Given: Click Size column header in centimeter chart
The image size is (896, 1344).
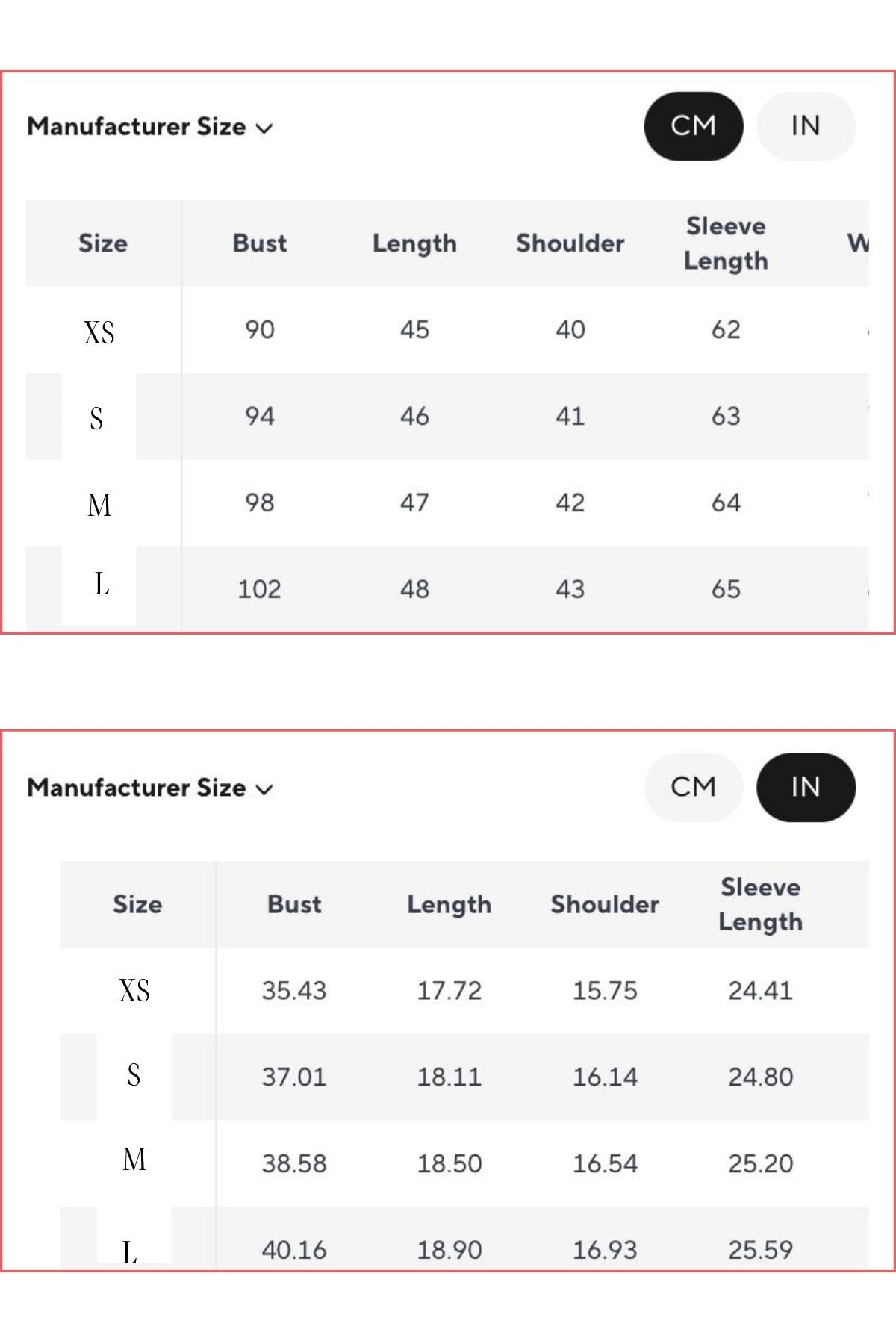Looking at the screenshot, I should [103, 243].
